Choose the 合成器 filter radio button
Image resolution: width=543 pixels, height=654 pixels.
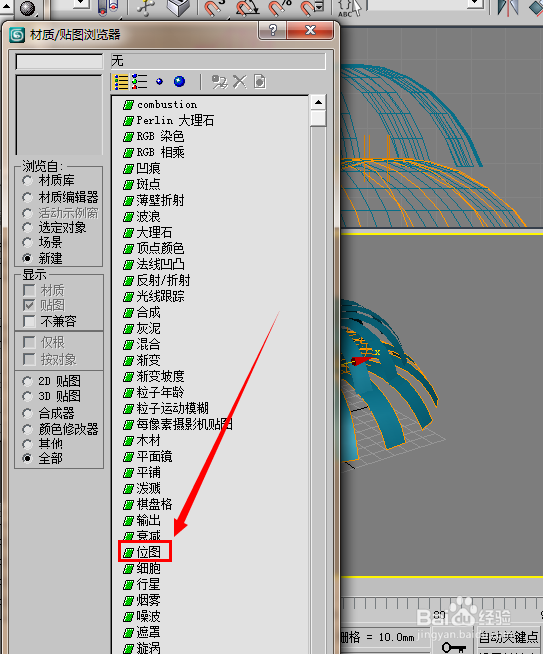pos(28,413)
